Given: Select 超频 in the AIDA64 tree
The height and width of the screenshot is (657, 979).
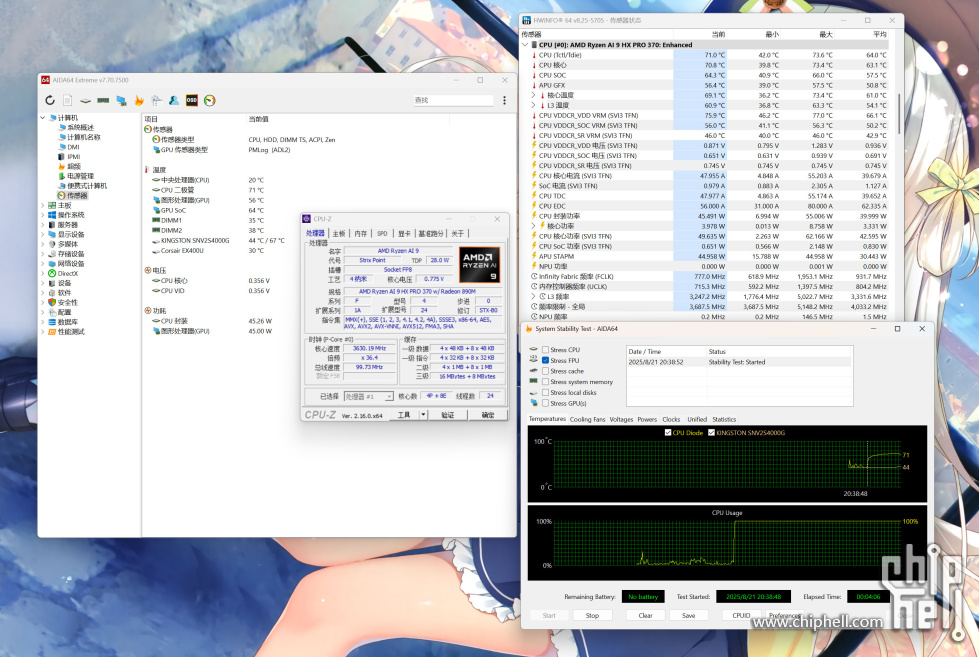Looking at the screenshot, I should coord(69,166).
